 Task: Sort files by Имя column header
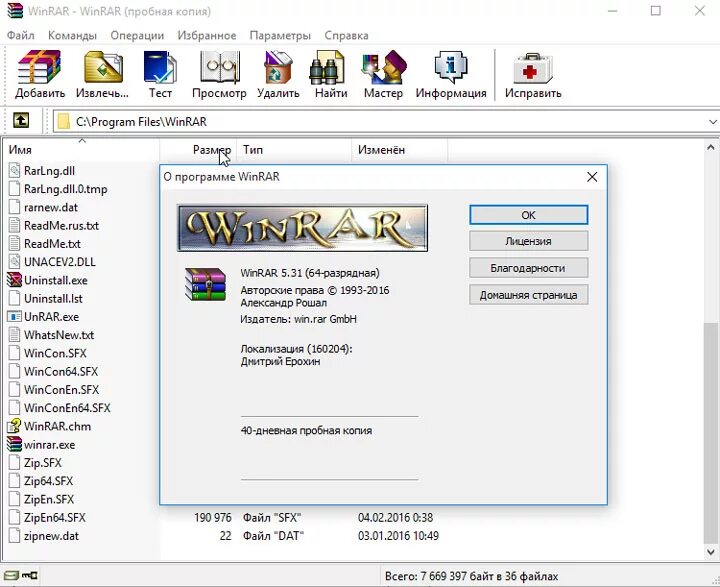coord(82,150)
